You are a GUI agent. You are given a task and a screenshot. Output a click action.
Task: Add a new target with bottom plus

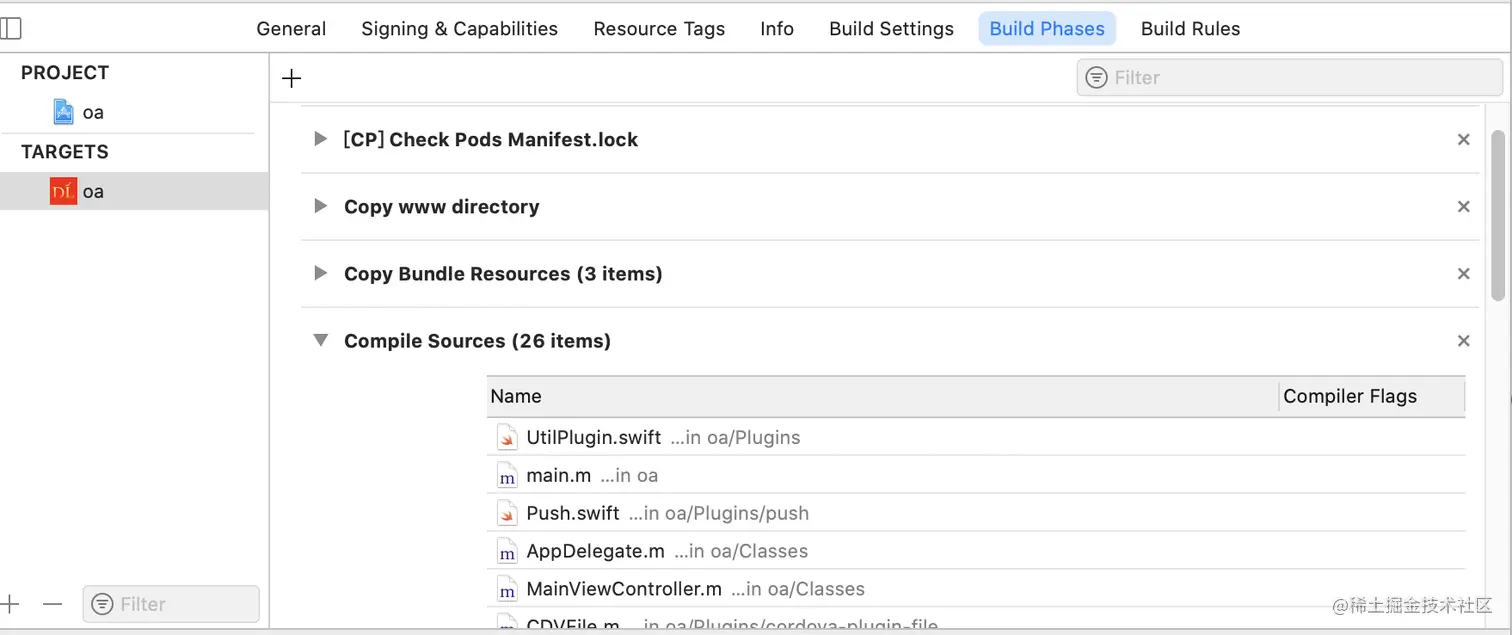10,604
